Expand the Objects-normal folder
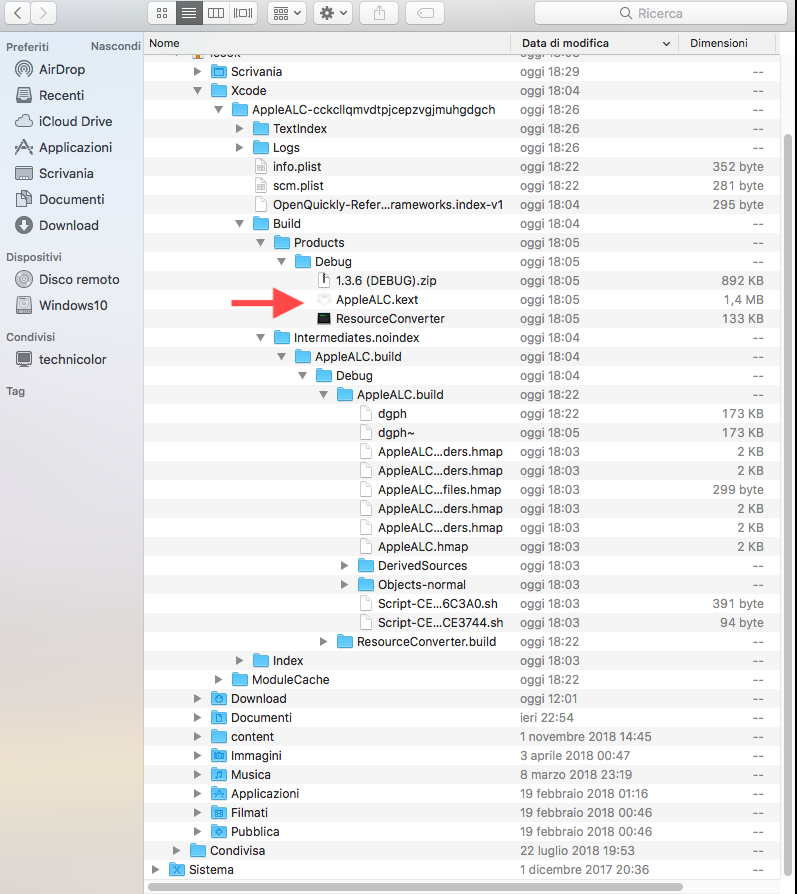The width and height of the screenshot is (797, 894). tap(344, 584)
